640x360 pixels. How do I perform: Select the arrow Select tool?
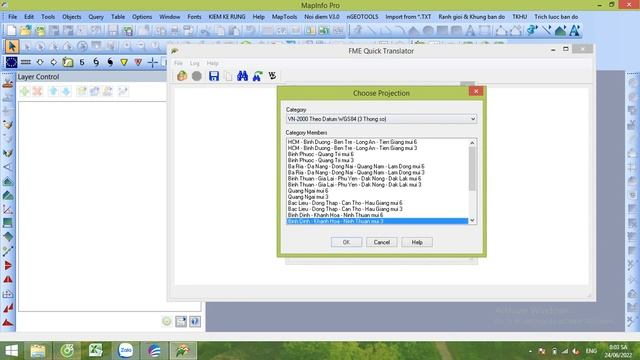click(11, 46)
